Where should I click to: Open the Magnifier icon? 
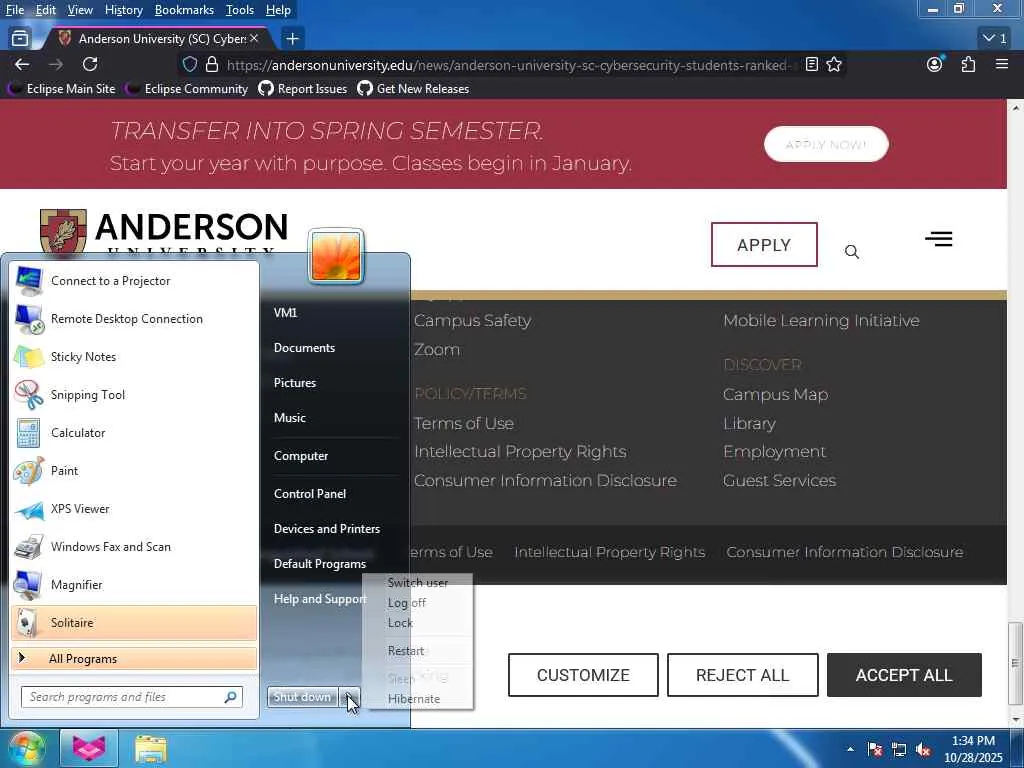(29, 584)
